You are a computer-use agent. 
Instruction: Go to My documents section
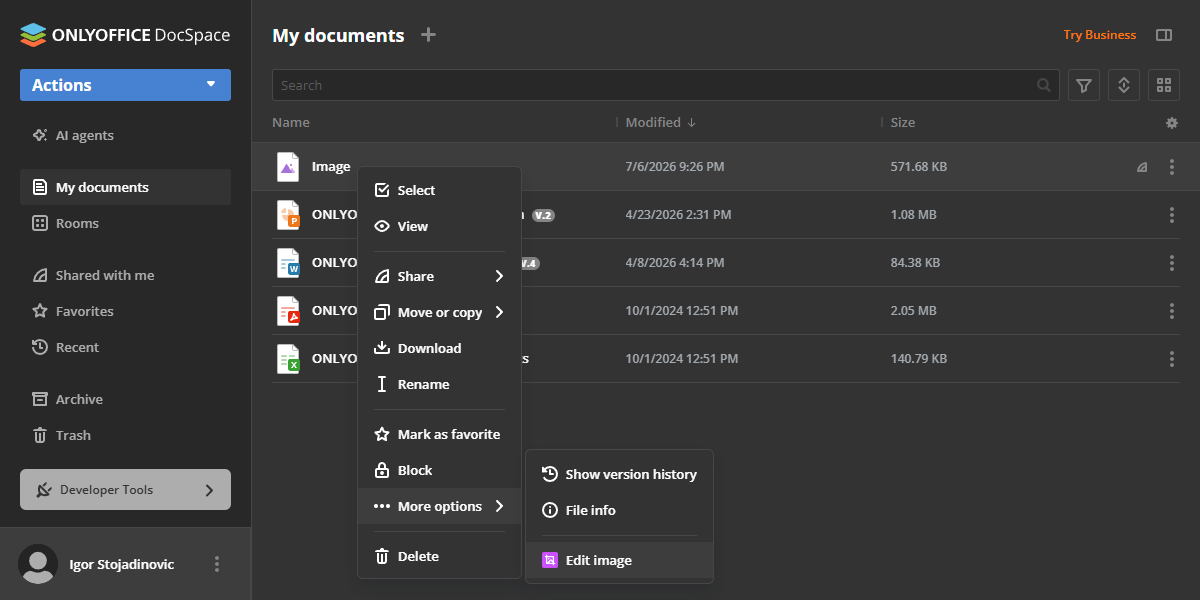click(x=125, y=187)
